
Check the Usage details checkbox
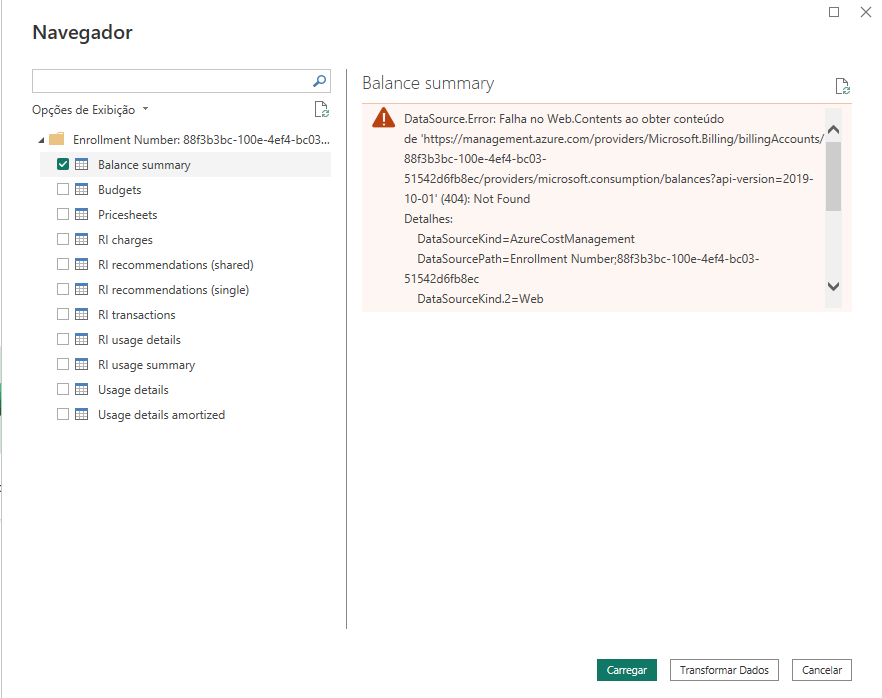(x=63, y=389)
